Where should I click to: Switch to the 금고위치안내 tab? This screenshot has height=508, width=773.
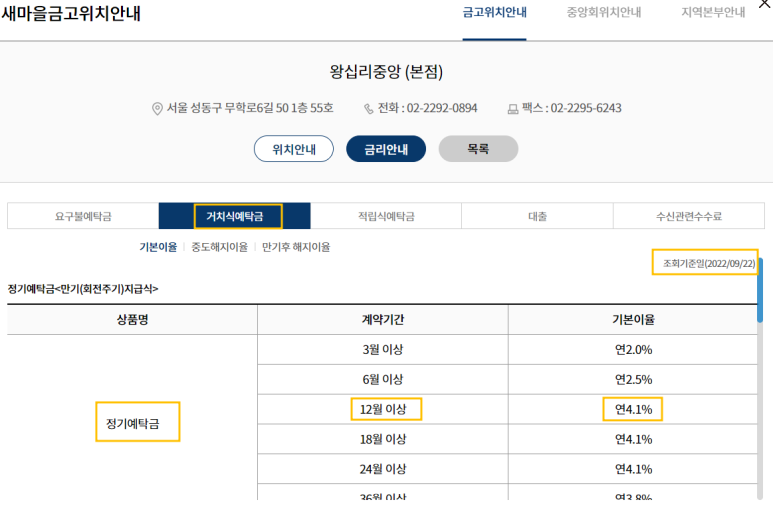tap(494, 12)
